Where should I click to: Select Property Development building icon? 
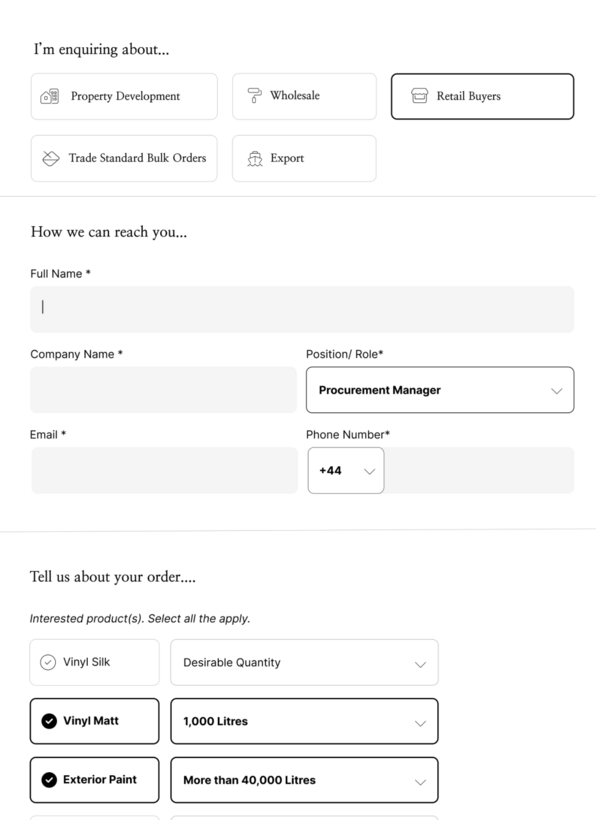coord(50,96)
